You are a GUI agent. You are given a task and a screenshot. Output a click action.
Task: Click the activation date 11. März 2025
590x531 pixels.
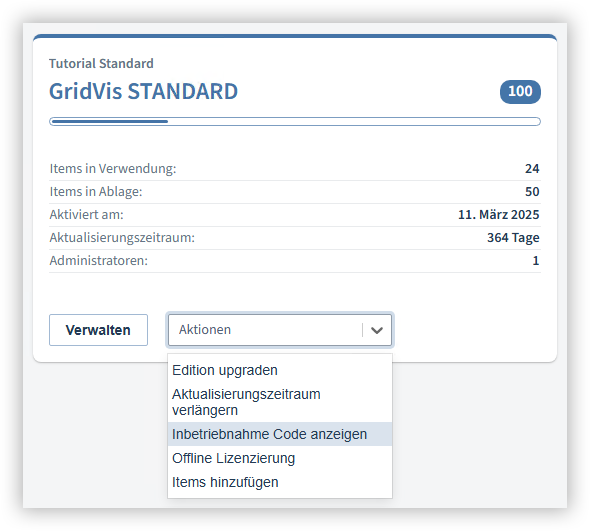coord(499,215)
